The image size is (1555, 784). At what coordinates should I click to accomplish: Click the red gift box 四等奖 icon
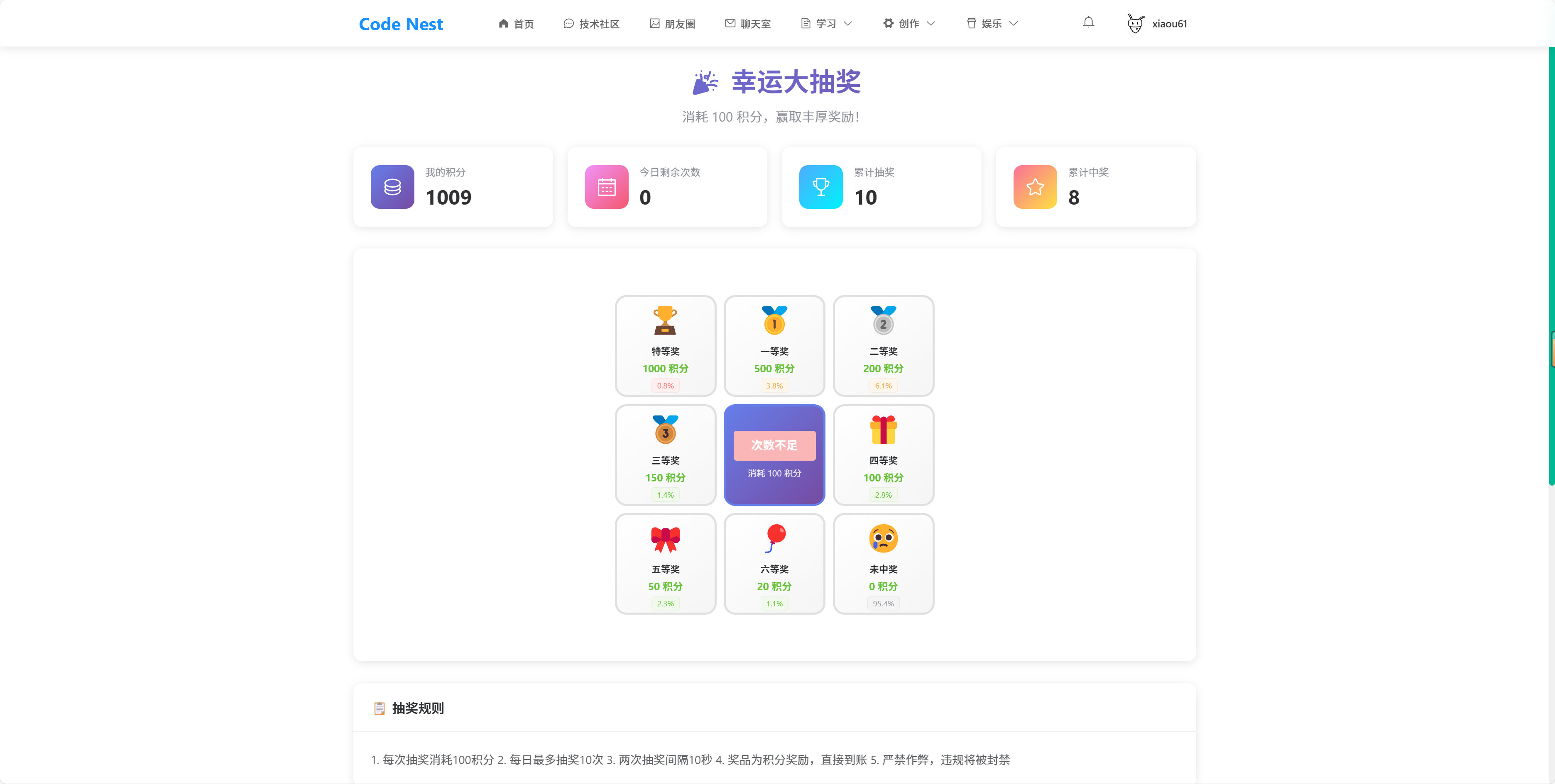882,430
